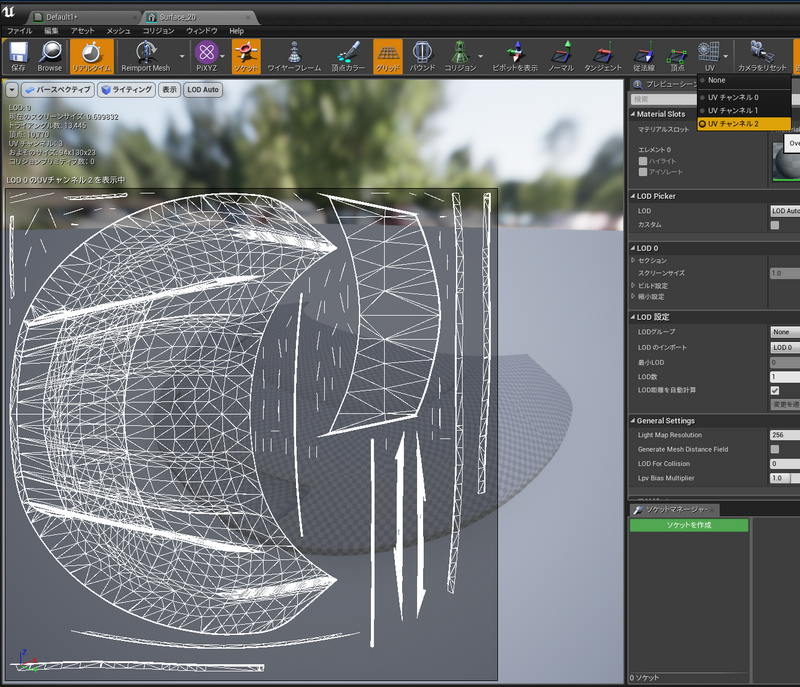Viewport: 800px width, 687px height.
Task: Toggle normals display
Action: pyautogui.click(x=561, y=57)
